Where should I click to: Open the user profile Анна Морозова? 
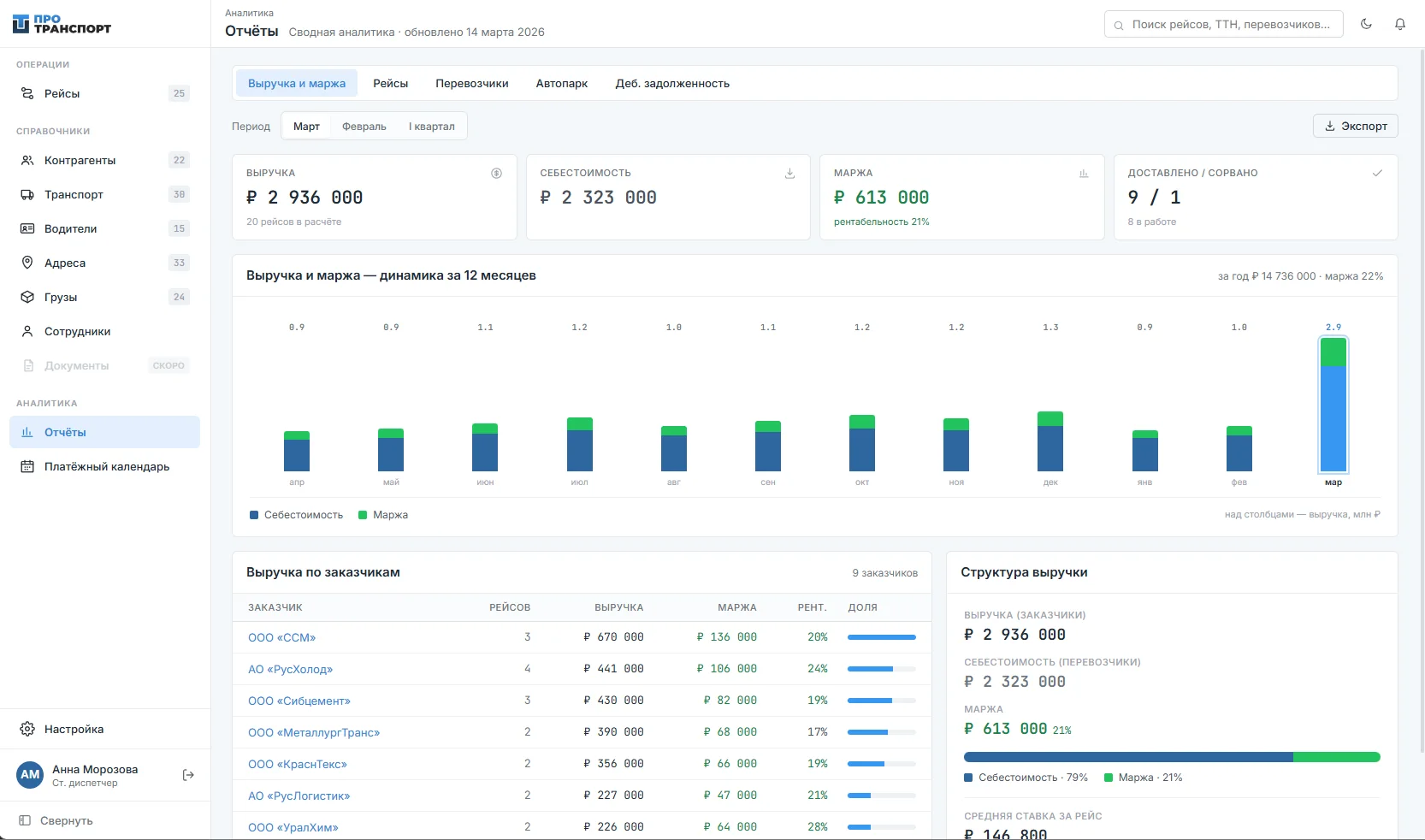click(94, 775)
